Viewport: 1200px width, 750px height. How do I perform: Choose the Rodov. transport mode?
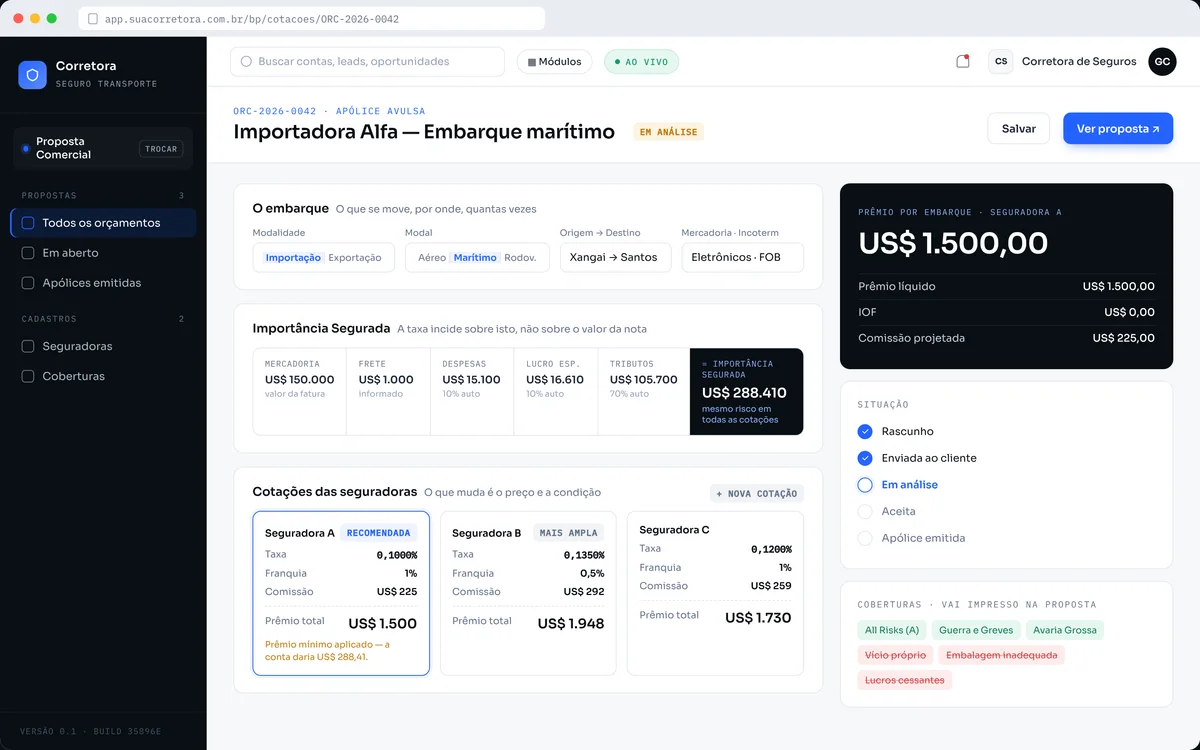point(520,257)
